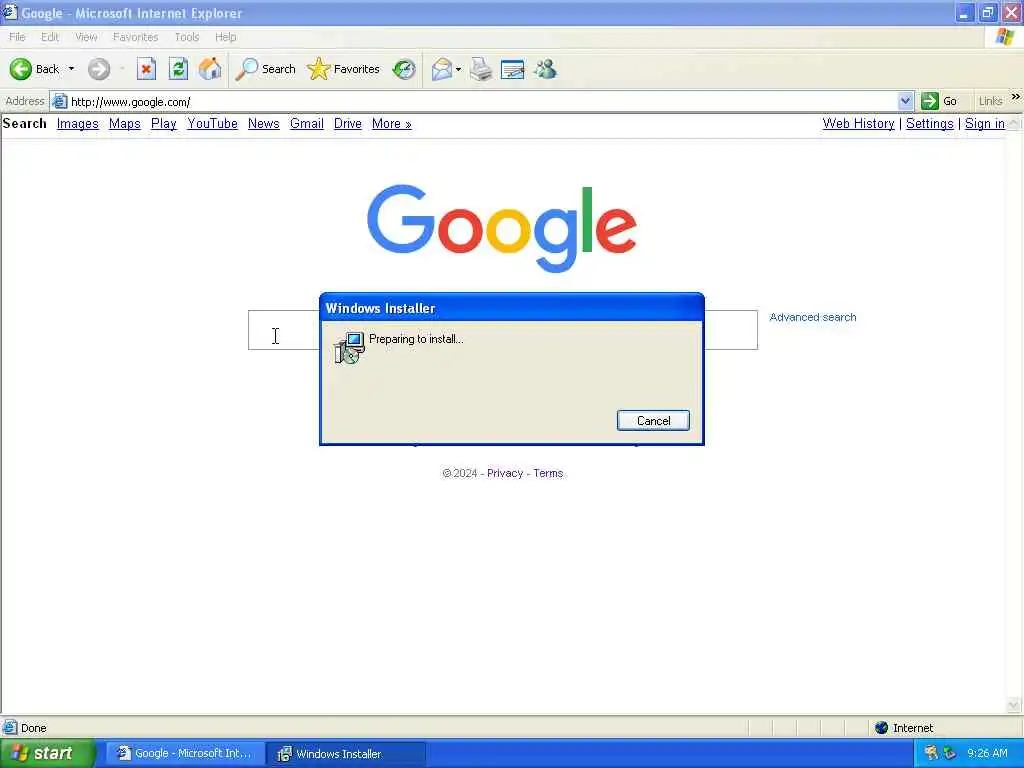Image resolution: width=1024 pixels, height=768 pixels.
Task: Open the Search pane toolbar button
Action: pos(266,69)
